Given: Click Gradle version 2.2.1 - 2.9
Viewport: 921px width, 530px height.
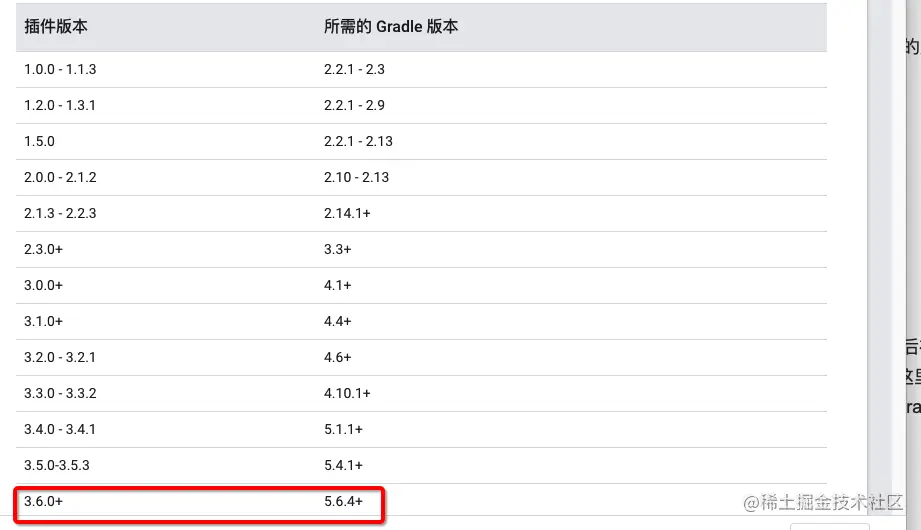Looking at the screenshot, I should 354,105.
